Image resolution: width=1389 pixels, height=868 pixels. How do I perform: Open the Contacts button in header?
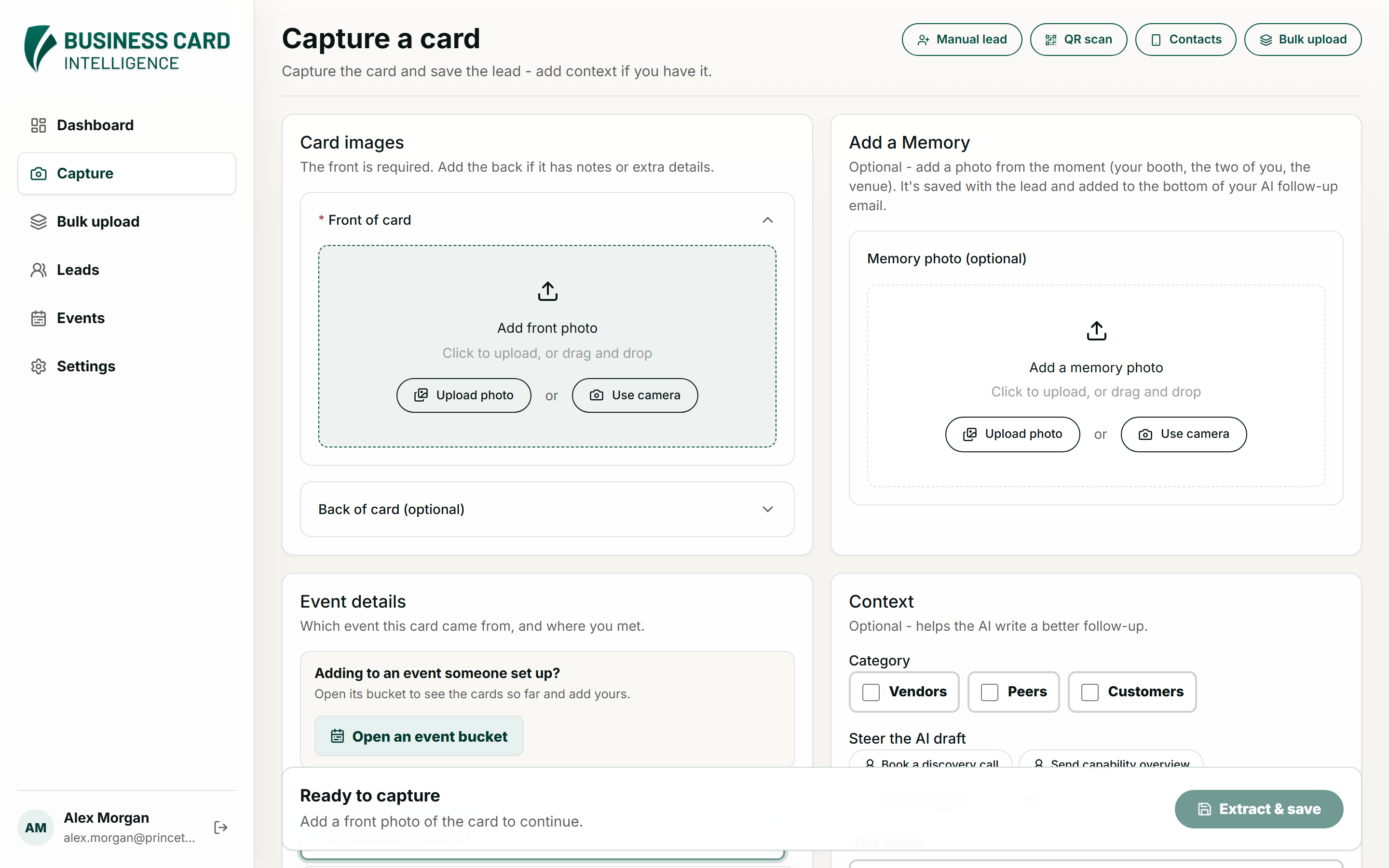[1186, 40]
